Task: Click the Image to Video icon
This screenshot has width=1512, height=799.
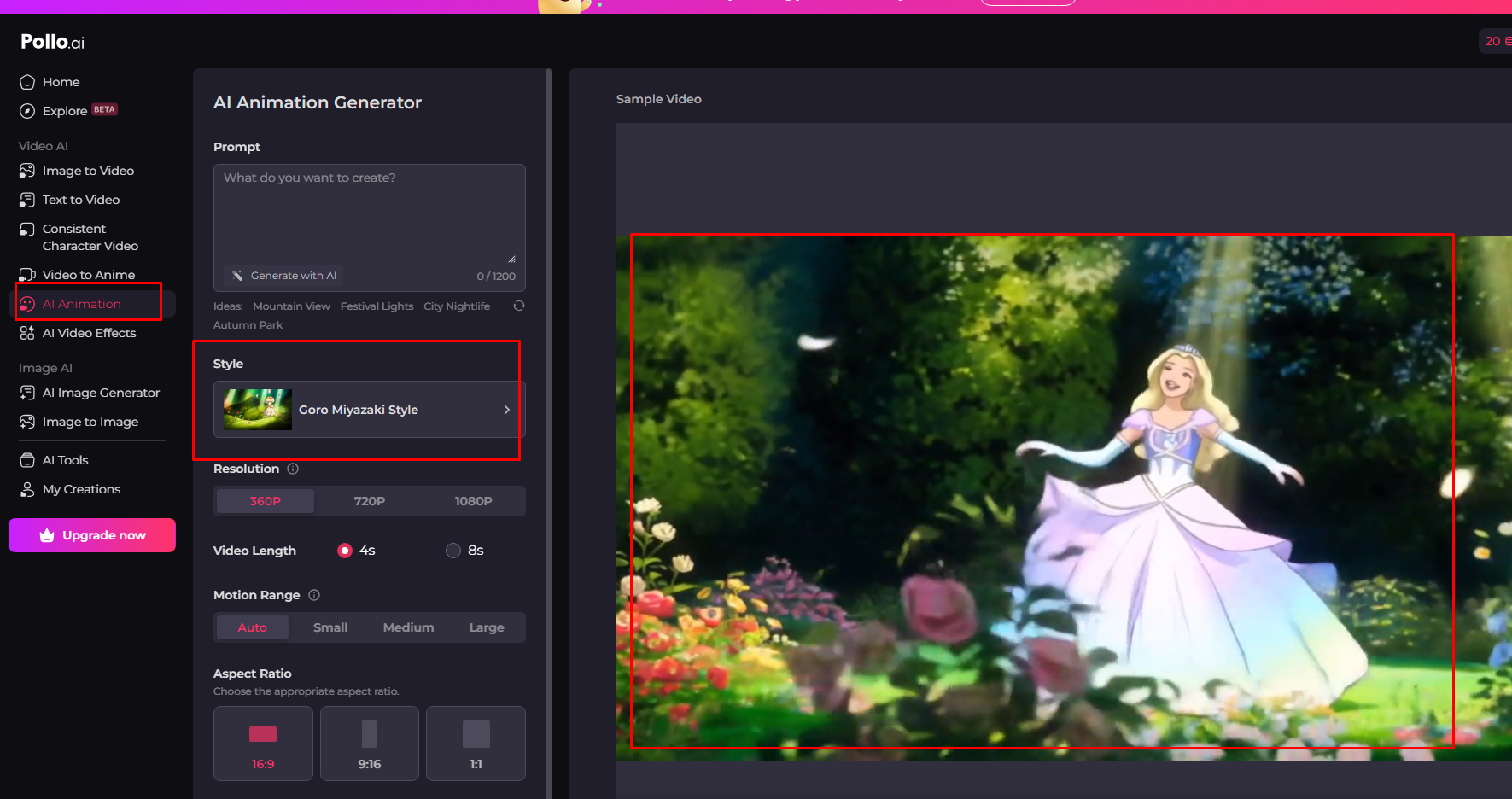Action: (x=27, y=171)
